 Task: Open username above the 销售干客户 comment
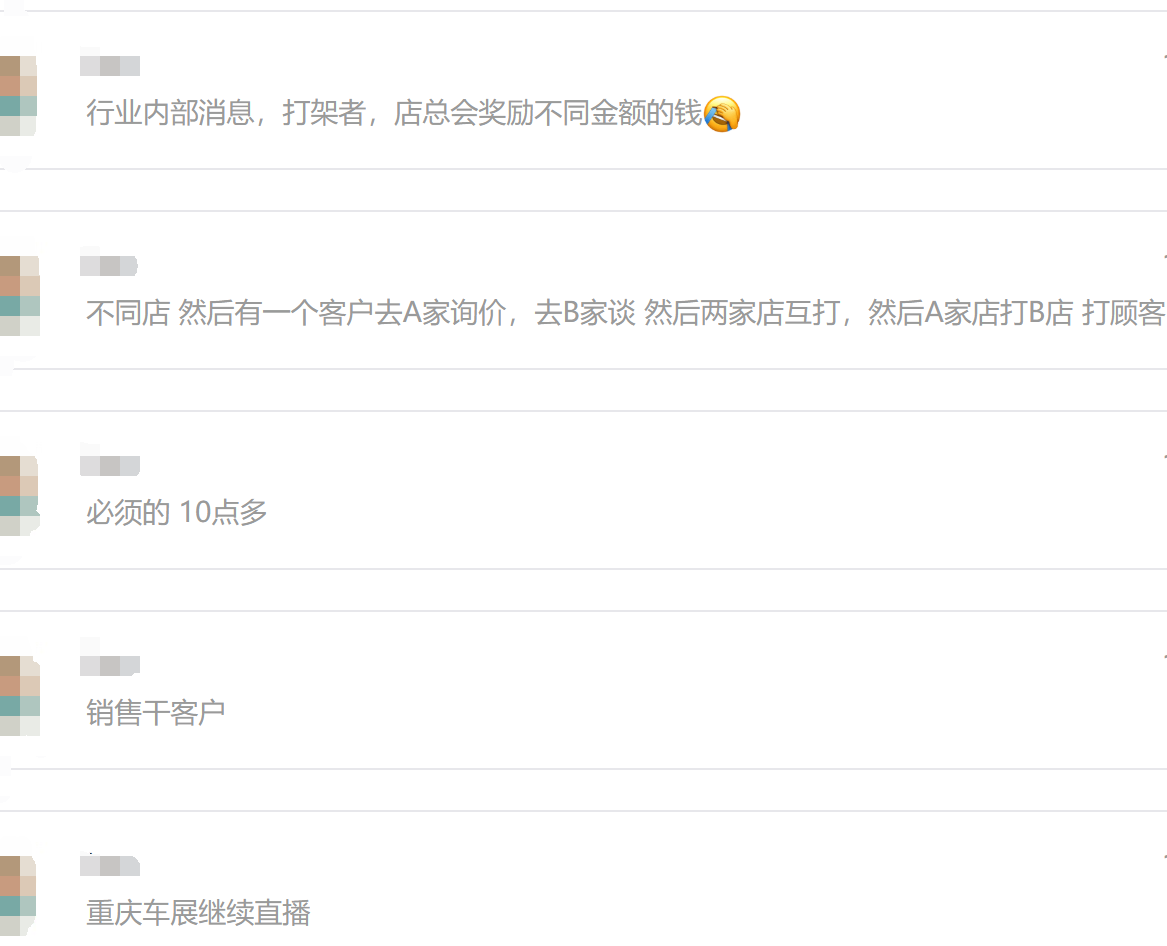pyautogui.click(x=110, y=665)
